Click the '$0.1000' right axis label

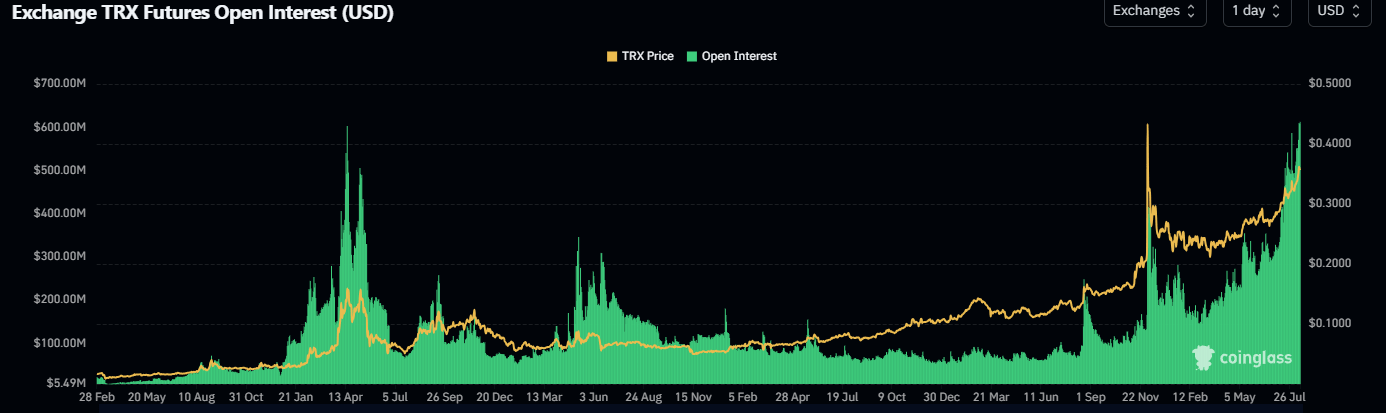(x=1328, y=323)
